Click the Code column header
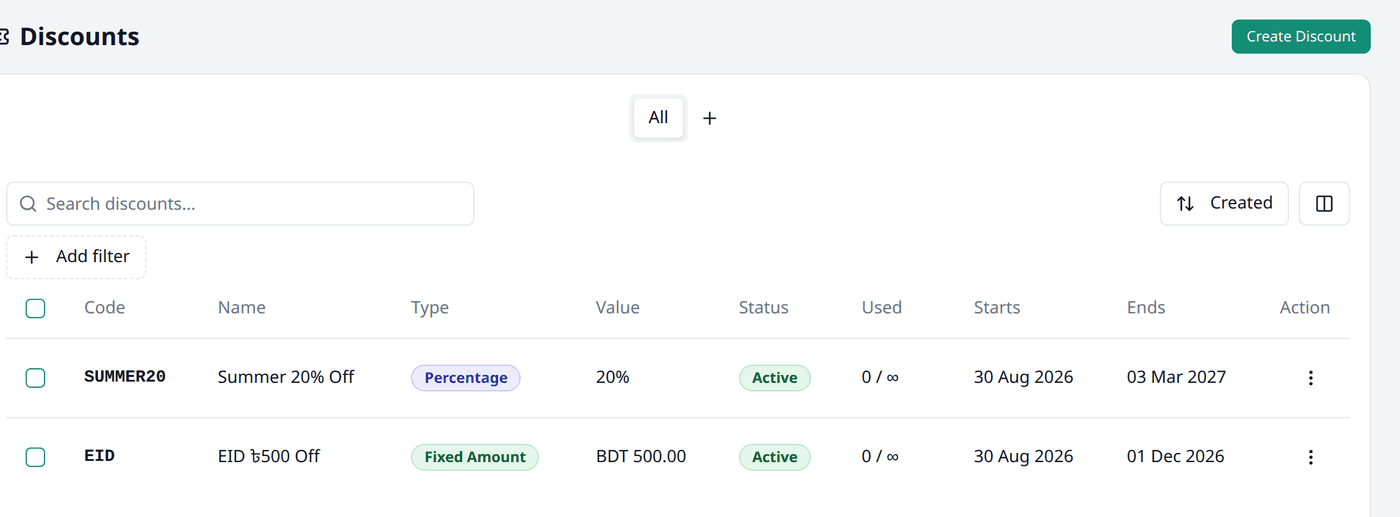The image size is (1400, 517). [105, 308]
